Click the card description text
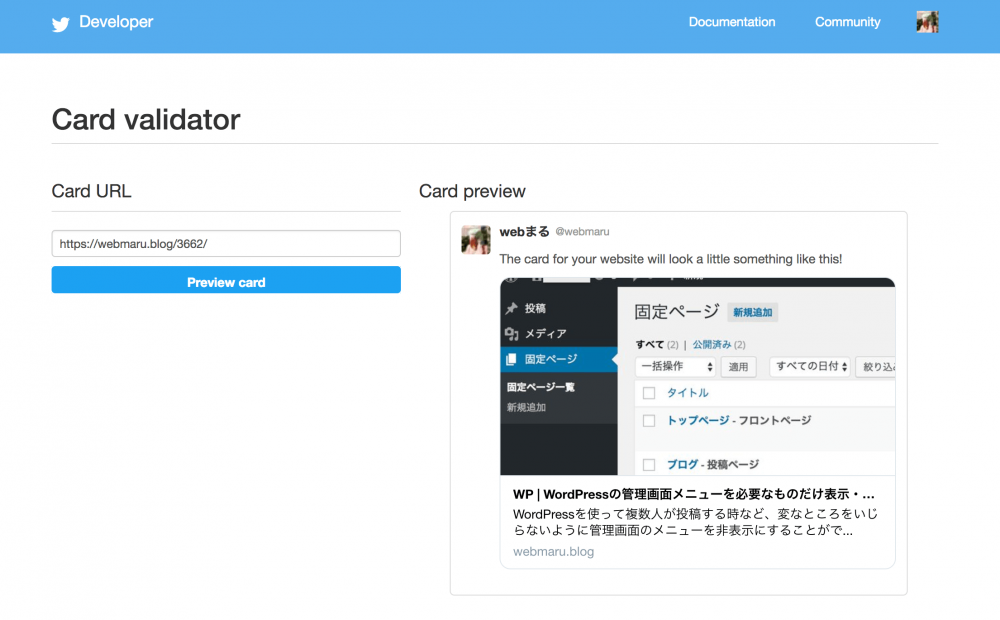Viewport: 1000px width, 620px height. [x=696, y=522]
